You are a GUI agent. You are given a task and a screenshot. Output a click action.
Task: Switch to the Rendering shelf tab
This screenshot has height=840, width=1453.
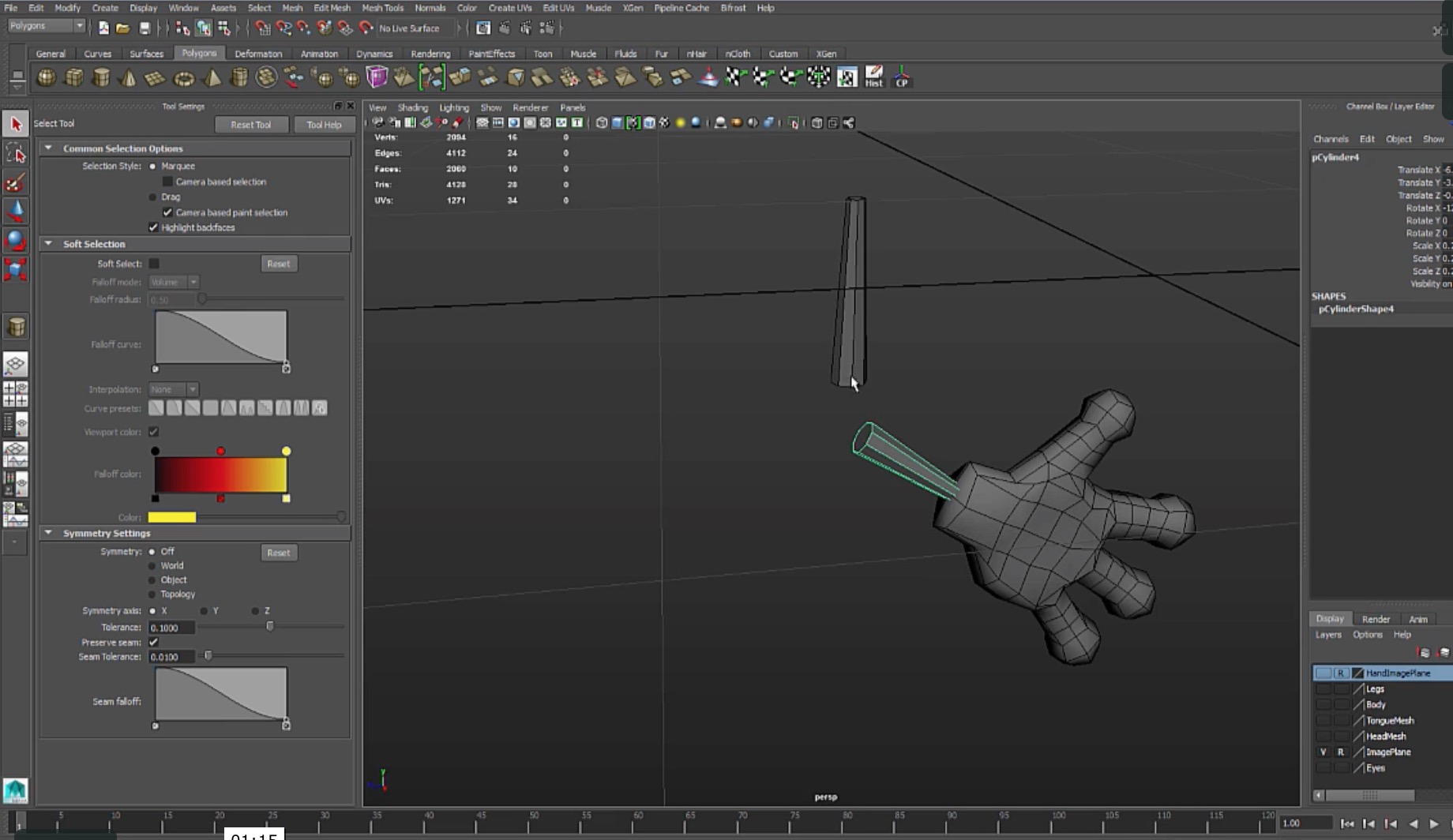(x=431, y=54)
